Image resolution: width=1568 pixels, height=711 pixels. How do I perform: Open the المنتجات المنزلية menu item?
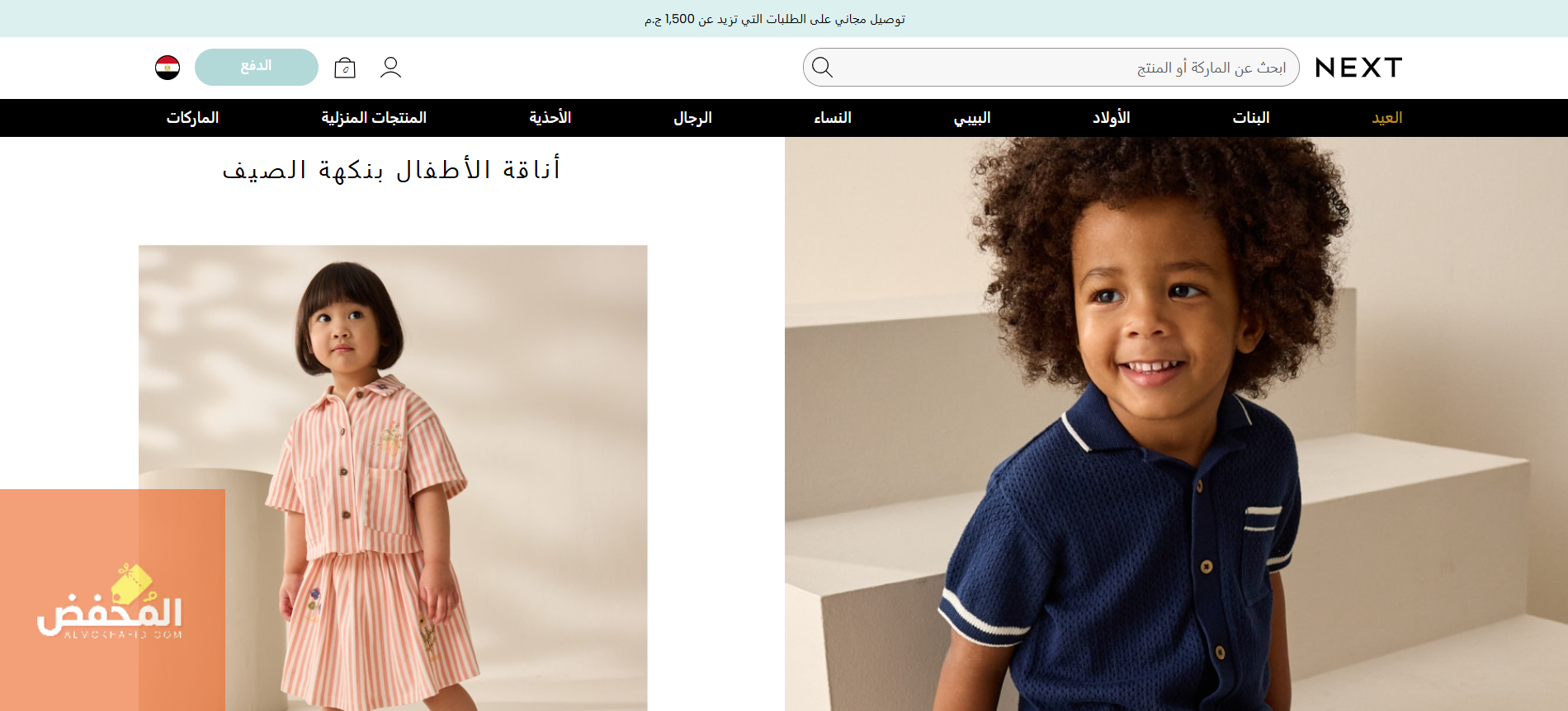pyautogui.click(x=374, y=118)
